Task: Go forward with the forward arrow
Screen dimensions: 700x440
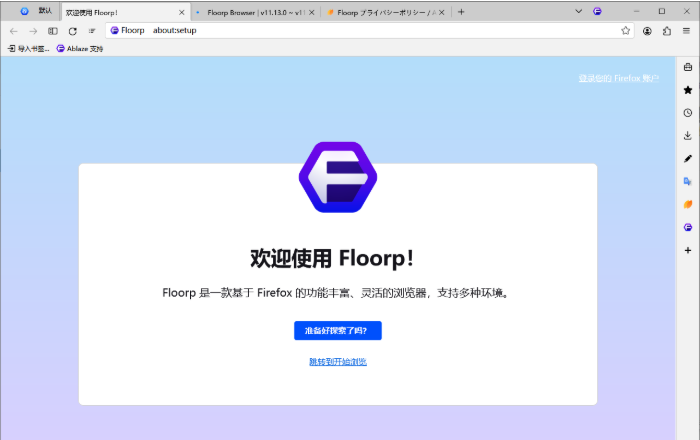Action: pyautogui.click(x=33, y=31)
